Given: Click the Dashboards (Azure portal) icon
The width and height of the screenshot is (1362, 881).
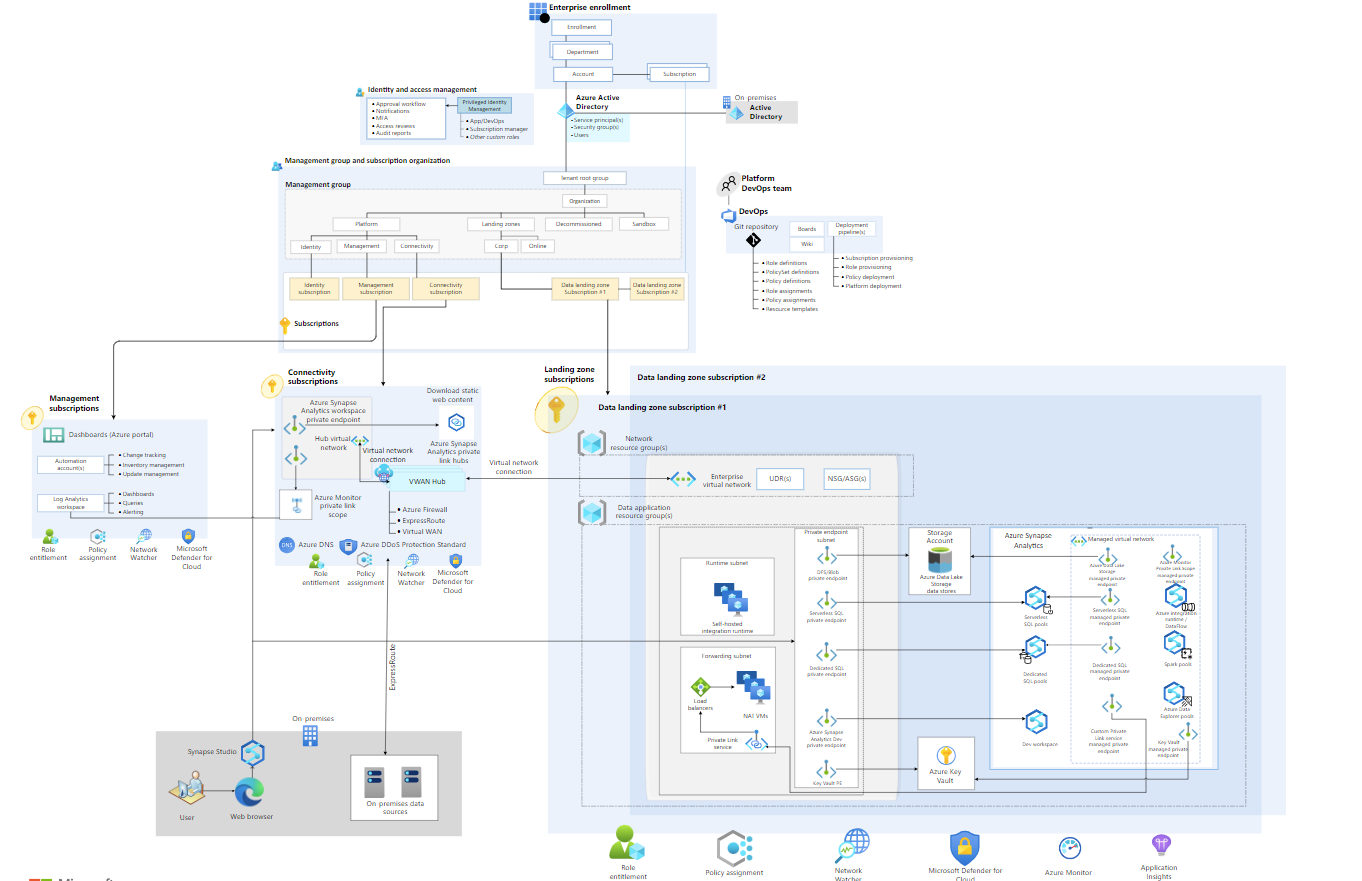Looking at the screenshot, I should (53, 435).
